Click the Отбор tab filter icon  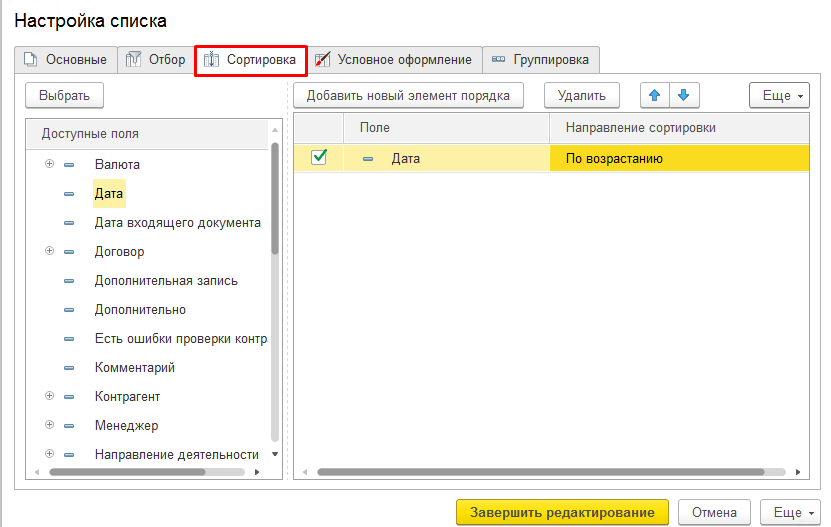[133, 60]
